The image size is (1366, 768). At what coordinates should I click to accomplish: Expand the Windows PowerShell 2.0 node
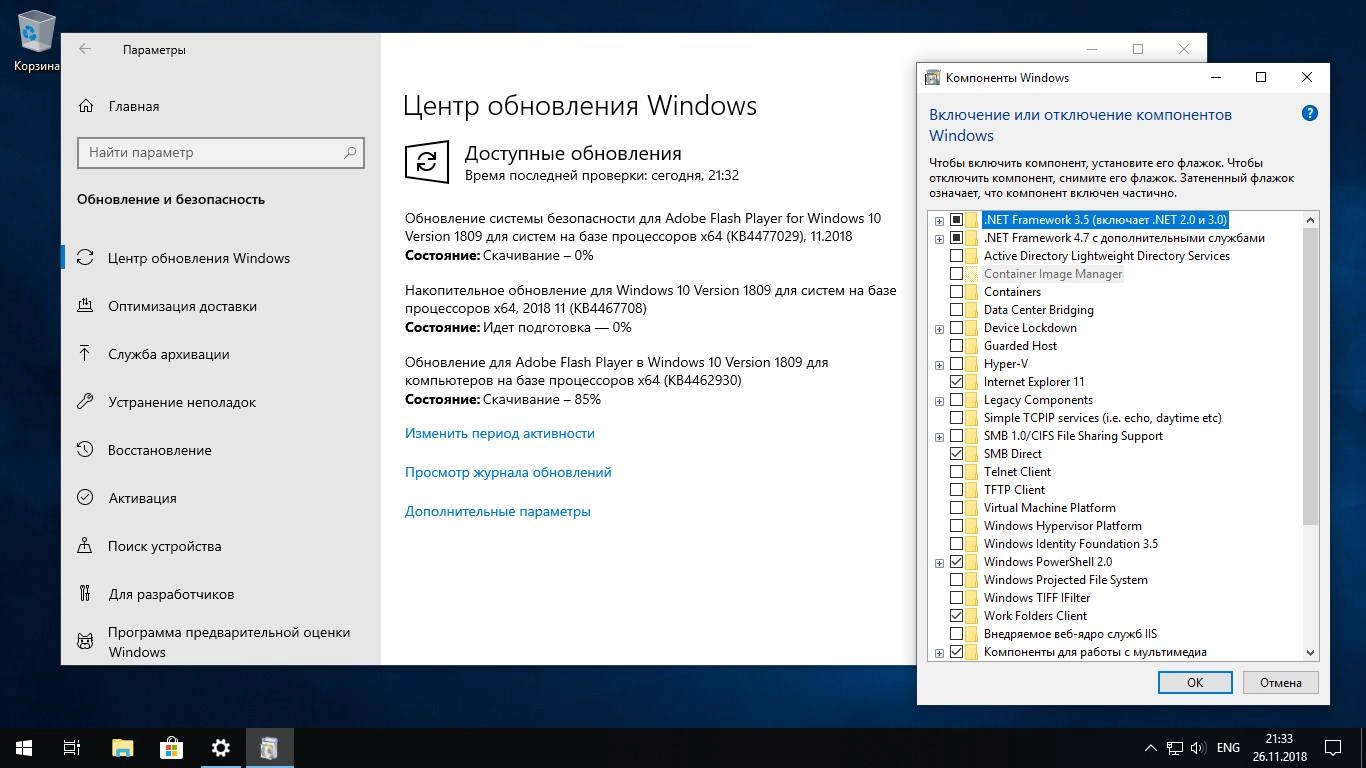(x=939, y=562)
